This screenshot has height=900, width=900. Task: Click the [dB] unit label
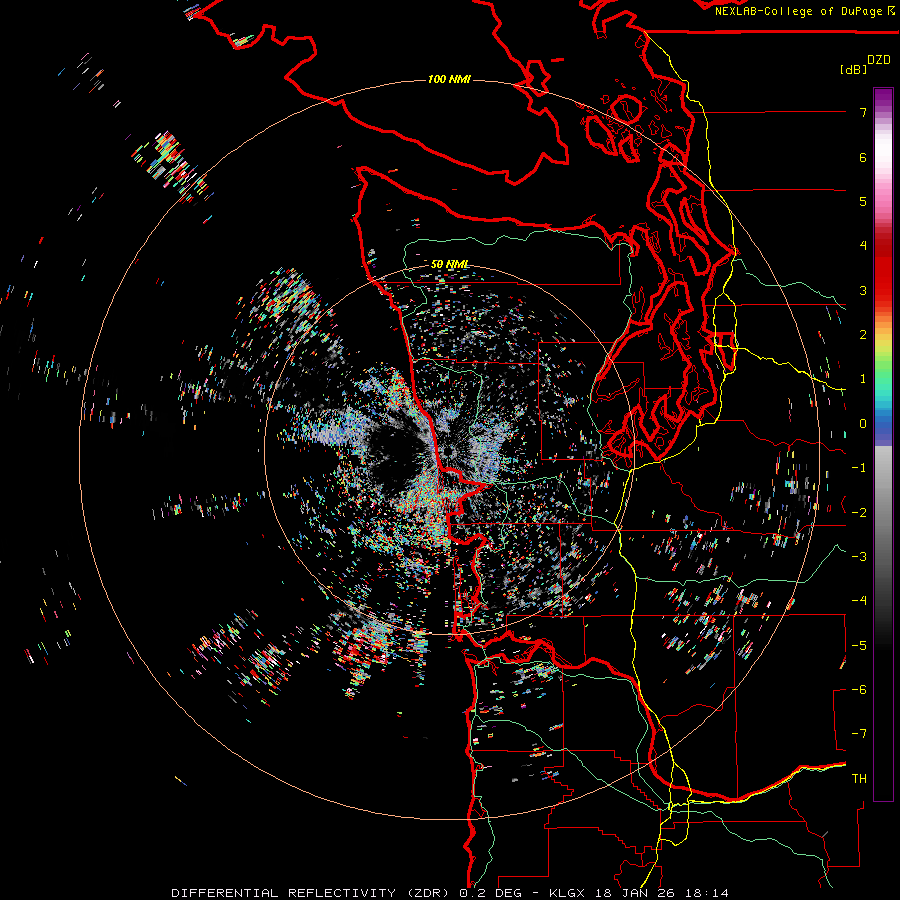point(854,69)
